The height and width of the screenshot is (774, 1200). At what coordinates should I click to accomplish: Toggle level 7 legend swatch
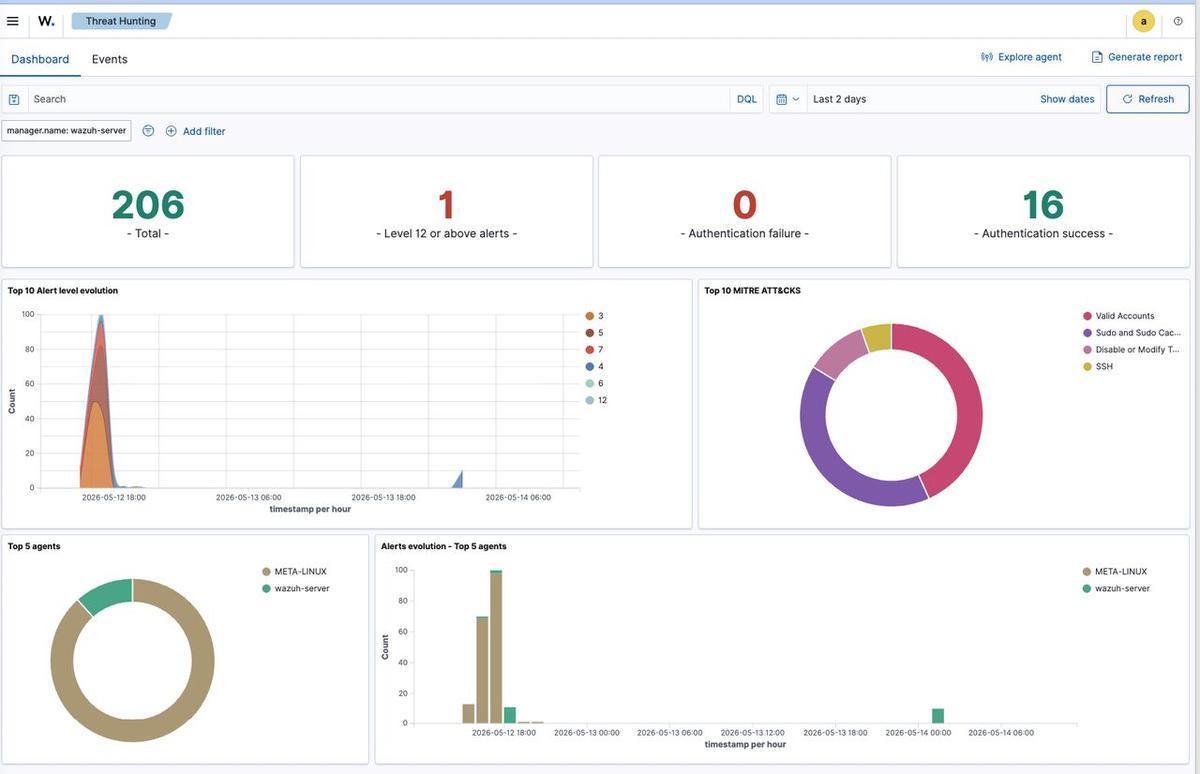(590, 350)
